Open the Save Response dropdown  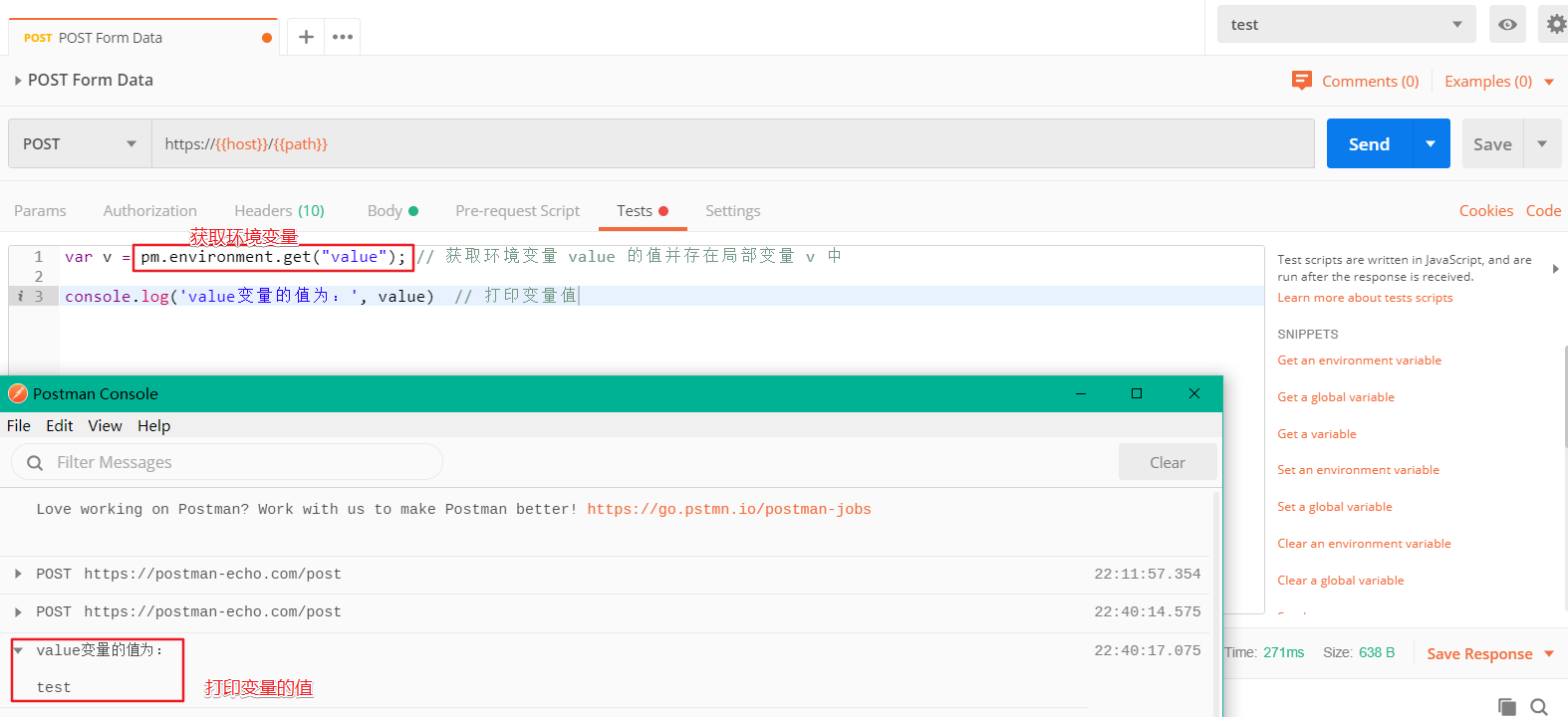pyautogui.click(x=1549, y=654)
